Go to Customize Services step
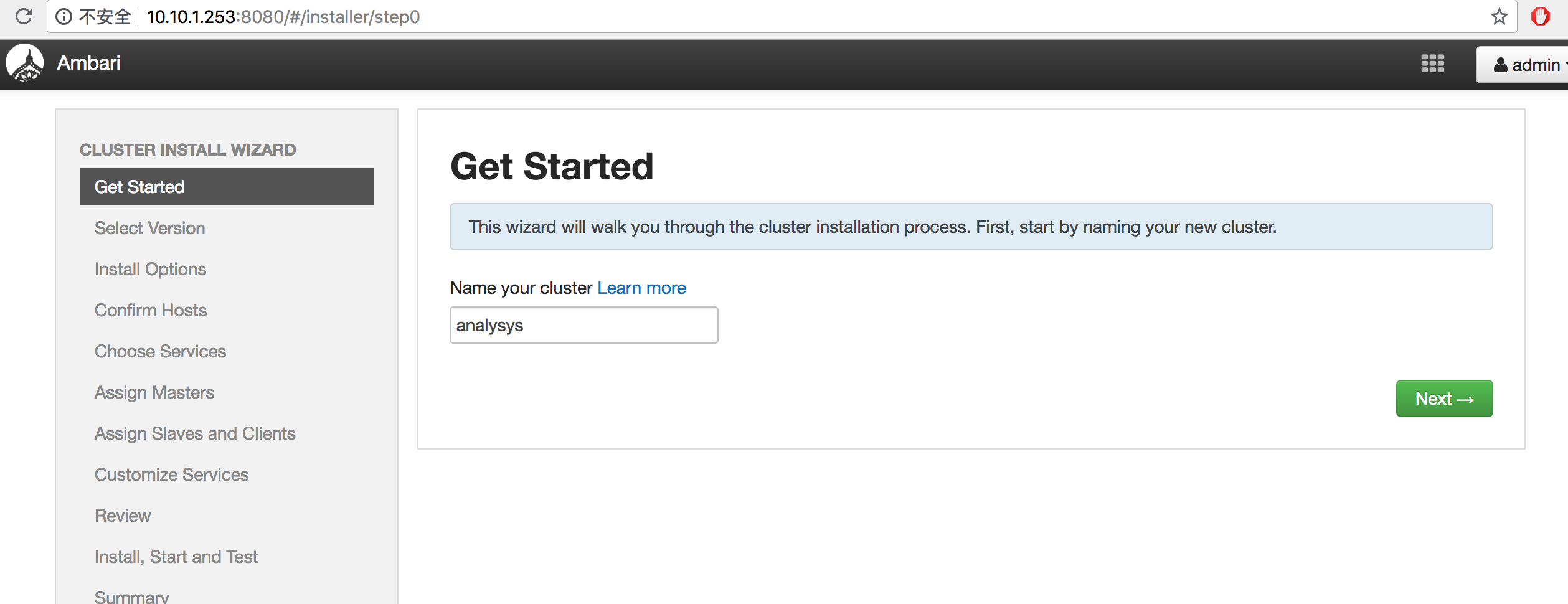Viewport: 1568px width, 604px height. click(x=171, y=474)
